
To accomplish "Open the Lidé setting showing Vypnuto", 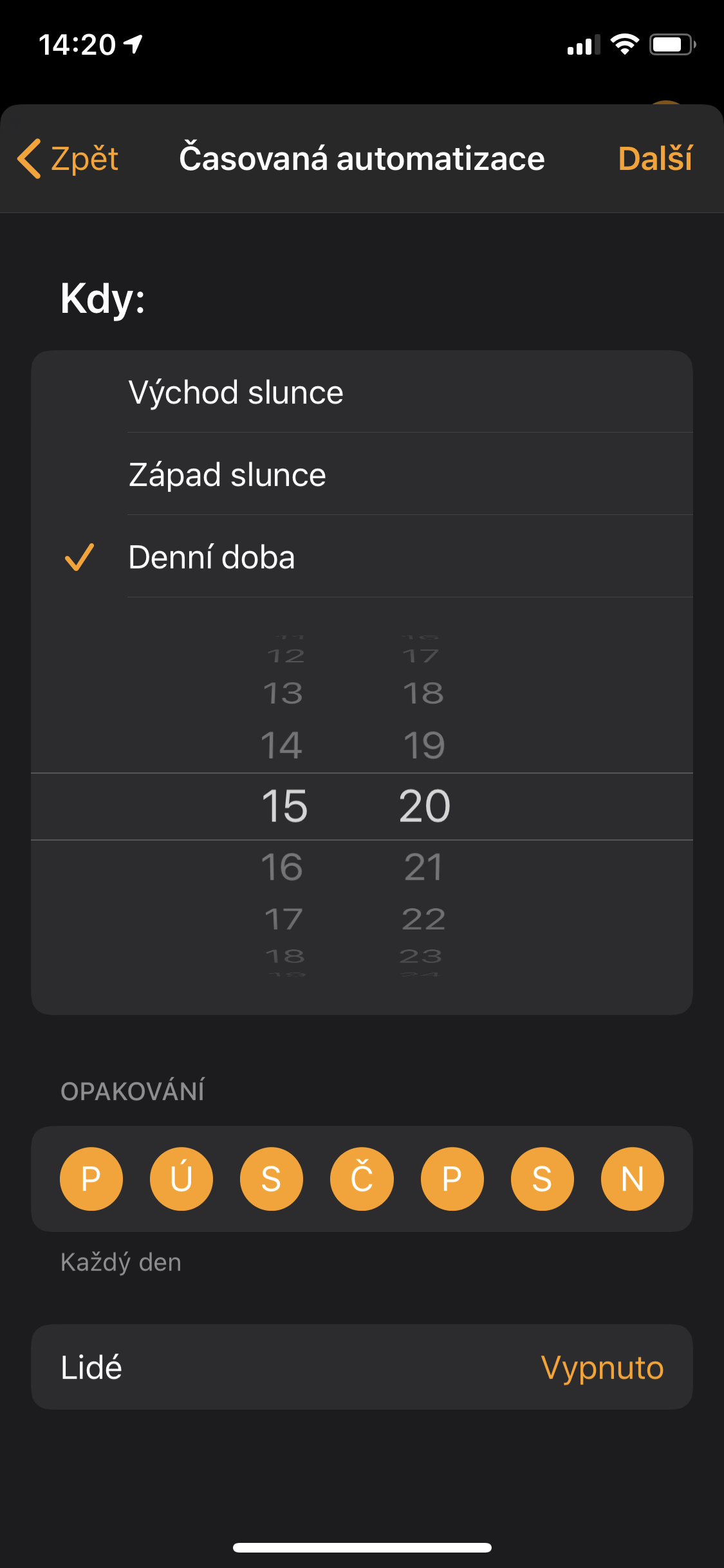I will (362, 1367).
